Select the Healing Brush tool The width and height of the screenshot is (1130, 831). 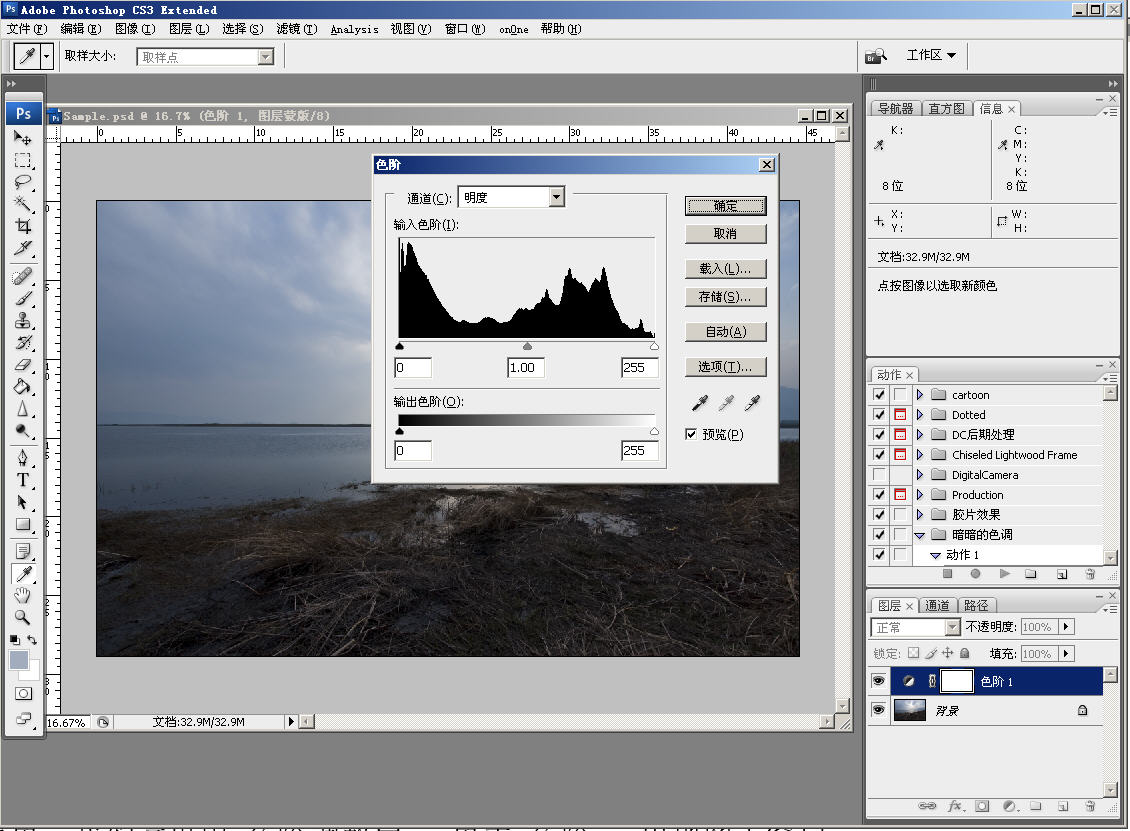[22, 276]
